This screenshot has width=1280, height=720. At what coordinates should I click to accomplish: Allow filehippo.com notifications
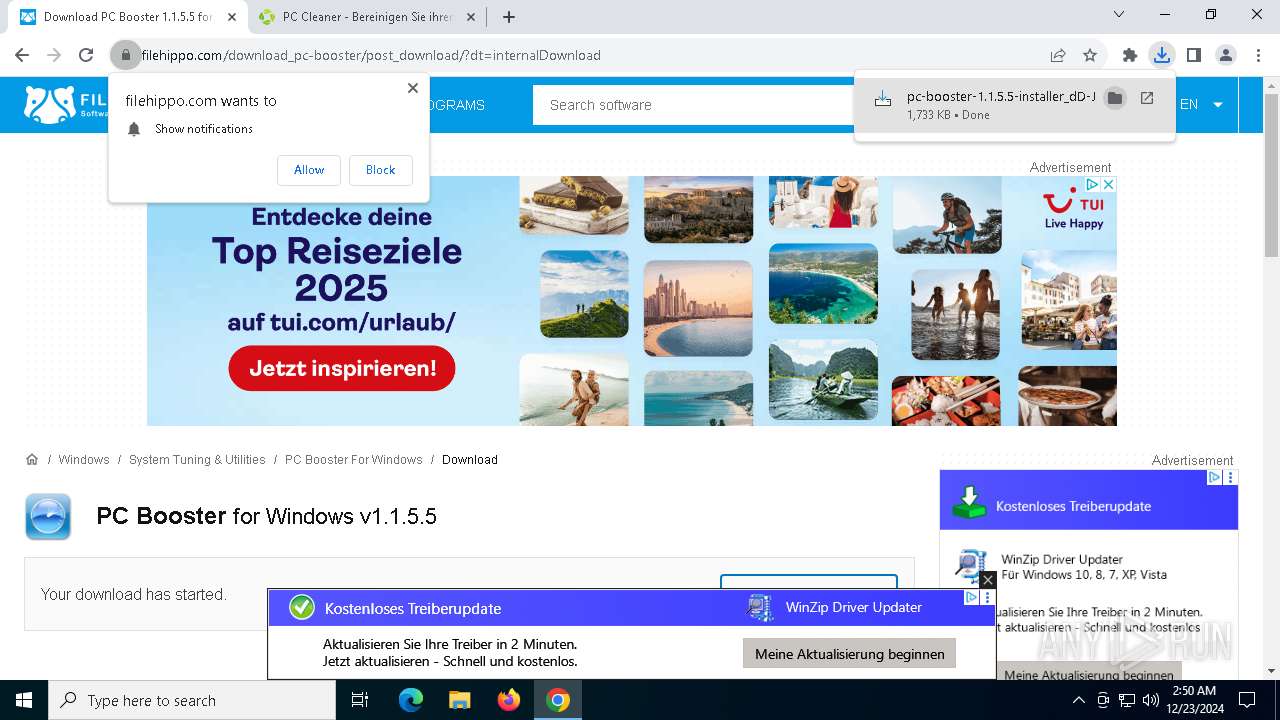[x=309, y=170]
